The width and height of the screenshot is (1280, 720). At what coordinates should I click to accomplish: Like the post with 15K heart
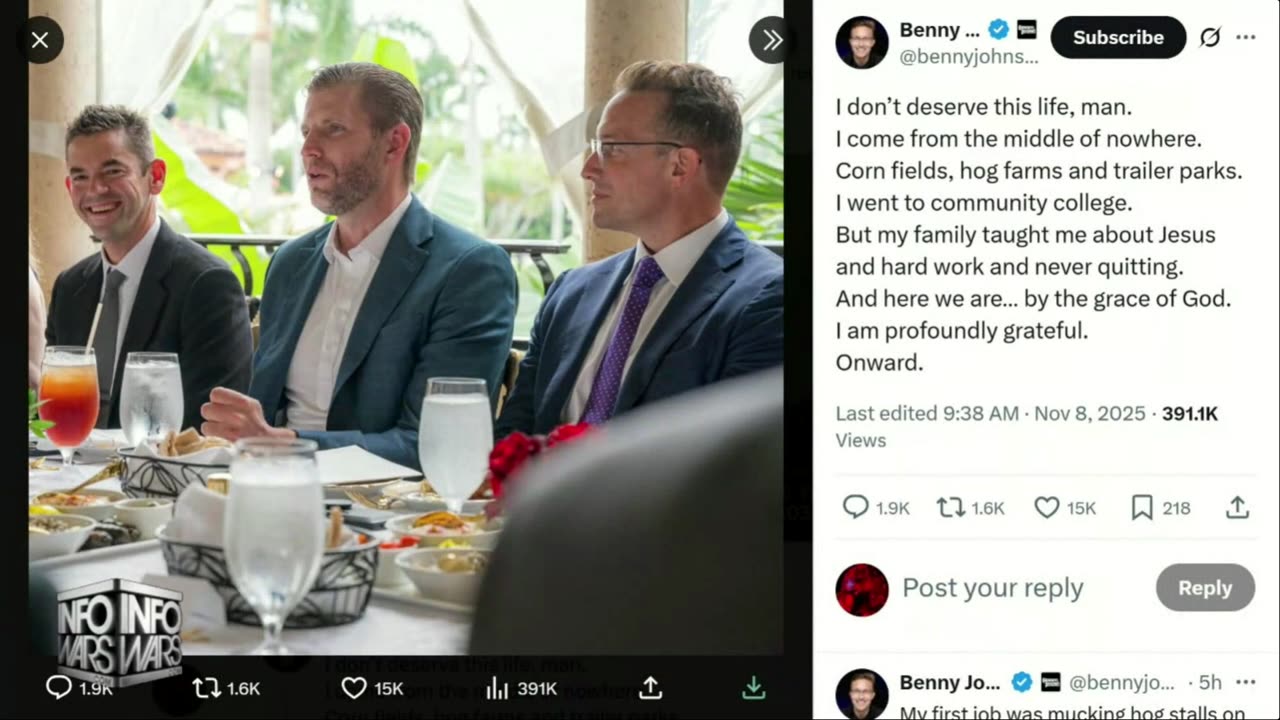pyautogui.click(x=1047, y=508)
